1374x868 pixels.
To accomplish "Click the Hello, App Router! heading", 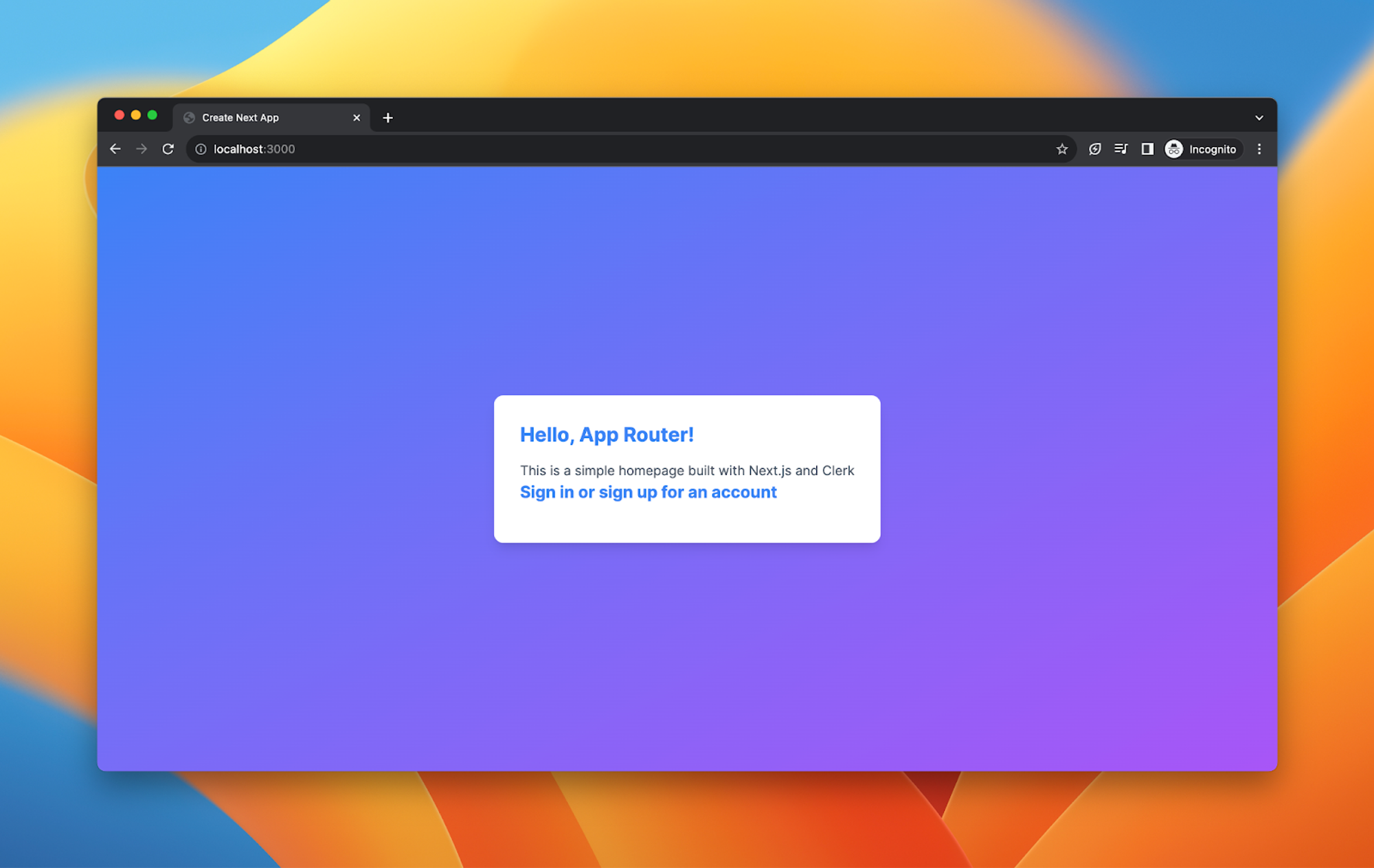I will [x=607, y=435].
